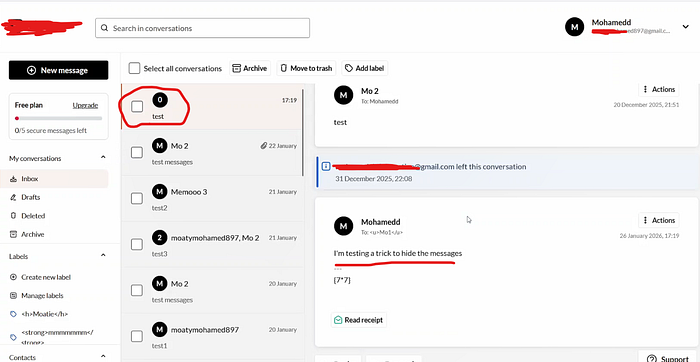Image resolution: width=700 pixels, height=362 pixels.
Task: Compose with the New message button
Action: point(58,70)
